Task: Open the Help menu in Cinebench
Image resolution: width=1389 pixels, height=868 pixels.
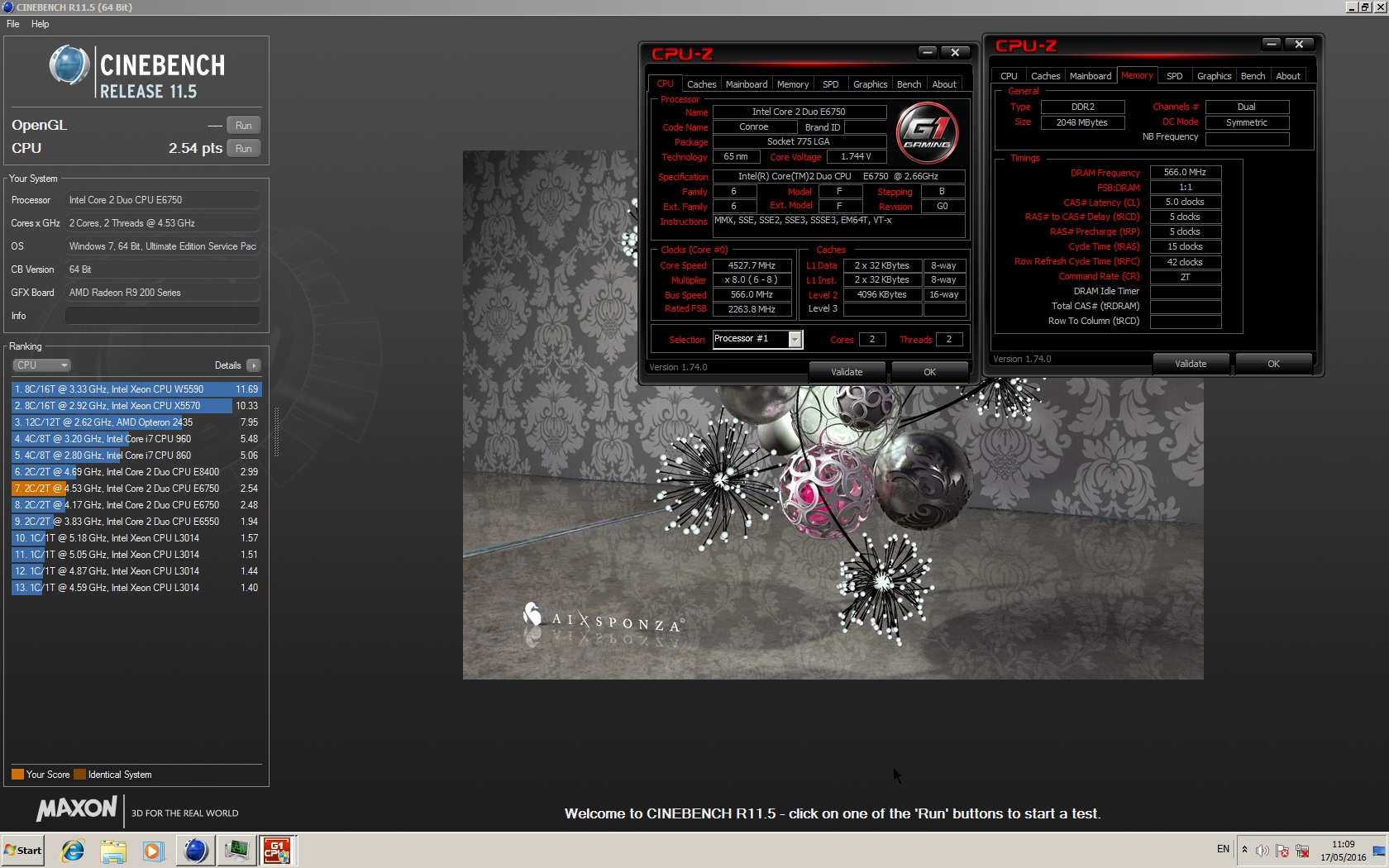Action: point(40,24)
